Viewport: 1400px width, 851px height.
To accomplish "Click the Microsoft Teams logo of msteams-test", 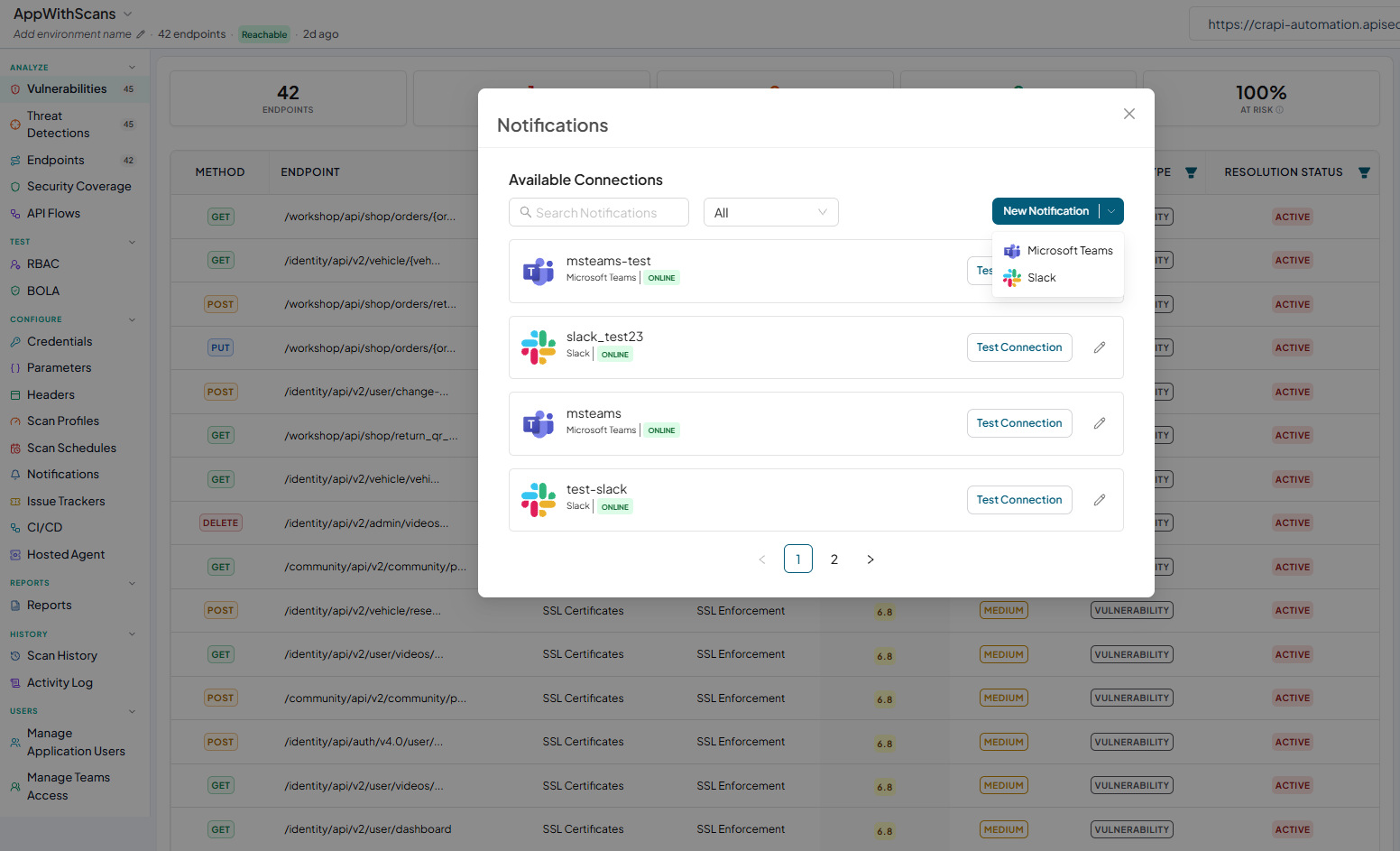I will point(539,271).
